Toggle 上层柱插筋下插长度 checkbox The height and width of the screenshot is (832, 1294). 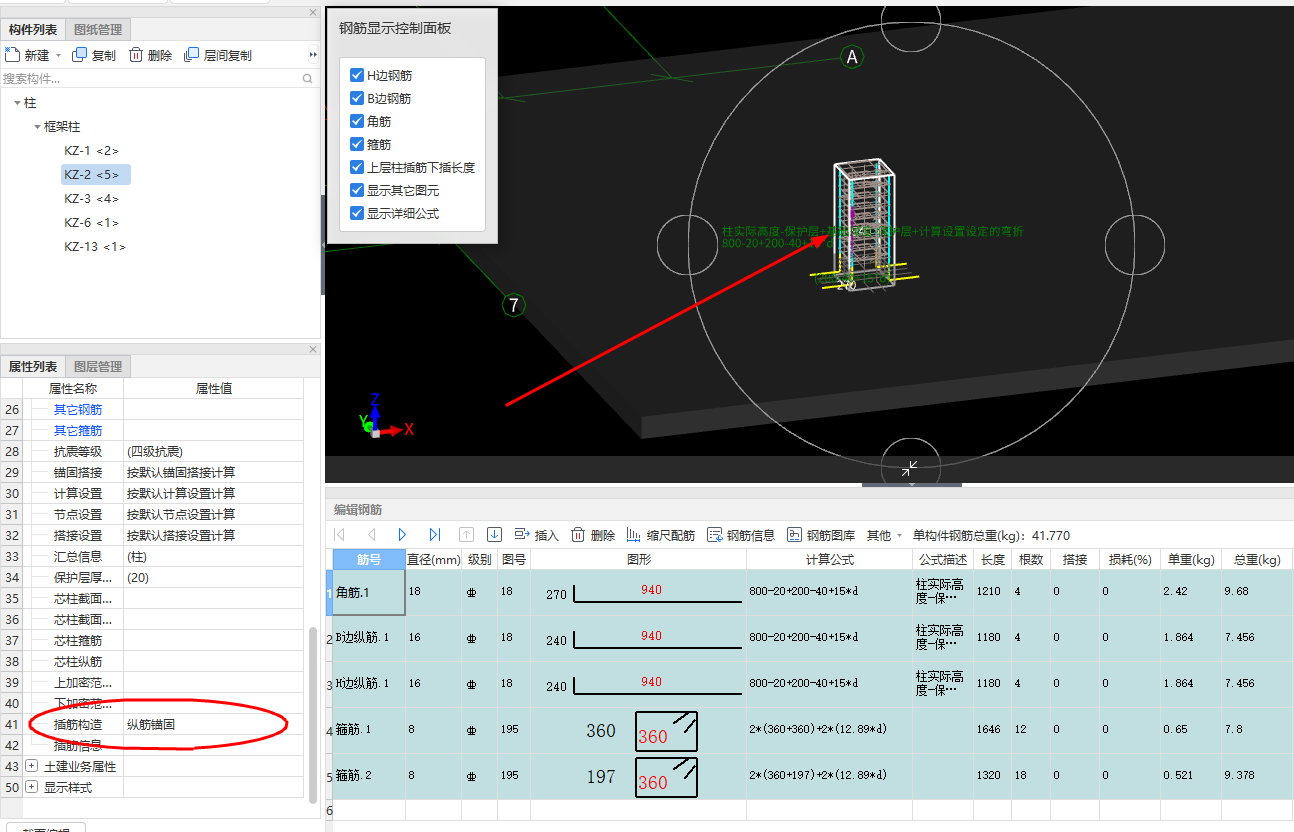357,167
